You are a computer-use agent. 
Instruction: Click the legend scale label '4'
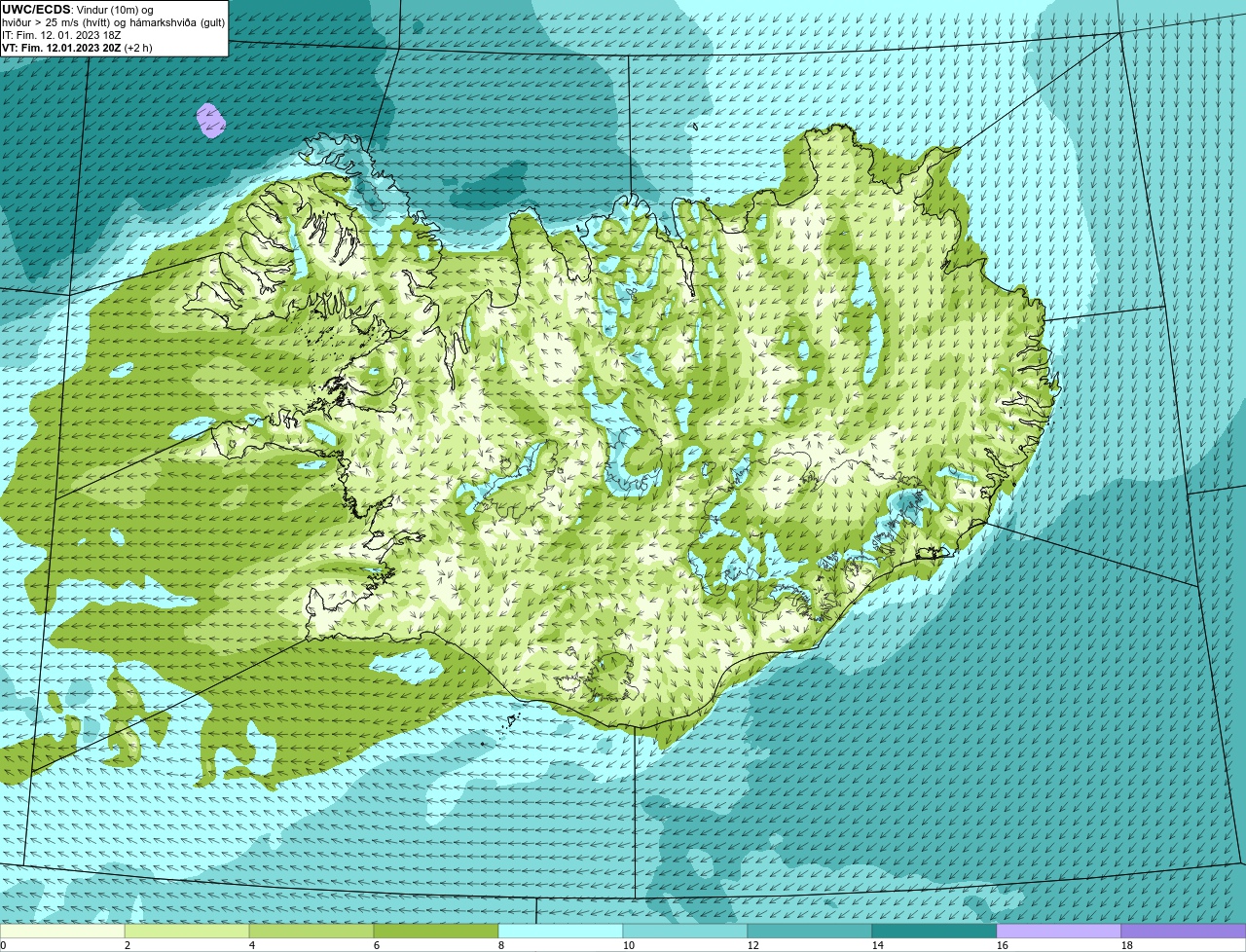251,945
